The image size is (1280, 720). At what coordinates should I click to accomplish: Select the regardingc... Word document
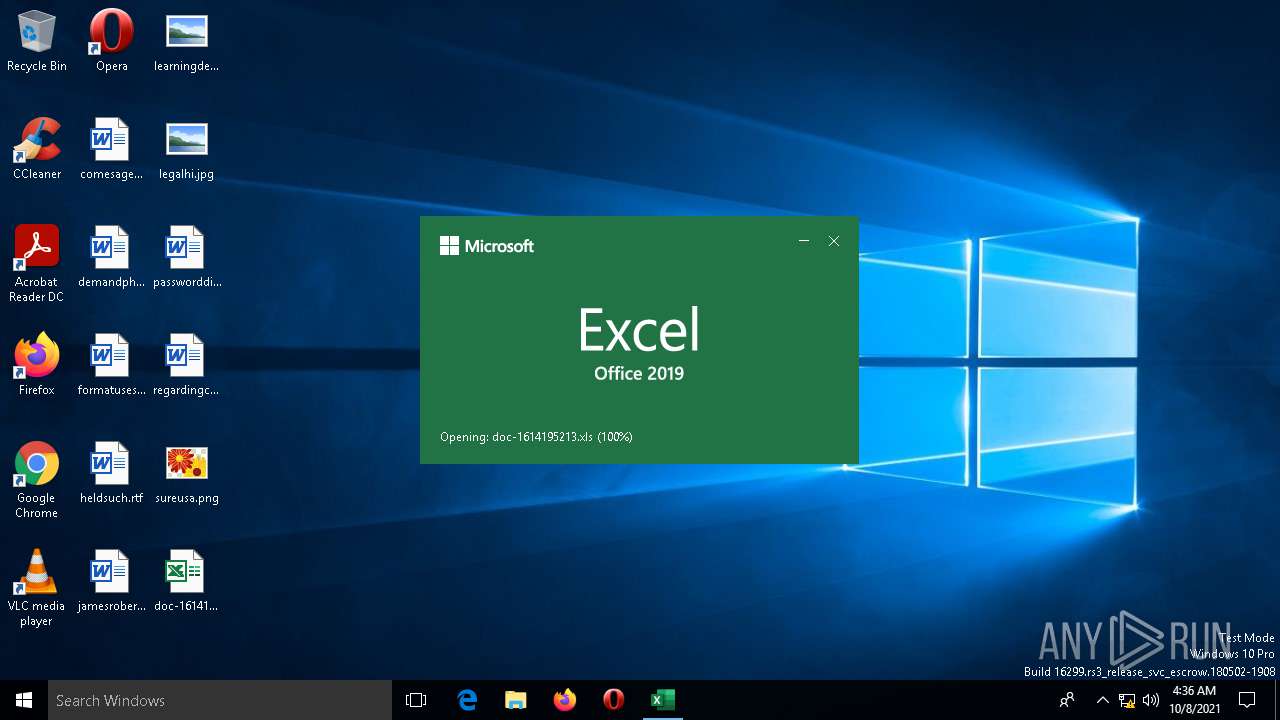click(186, 365)
